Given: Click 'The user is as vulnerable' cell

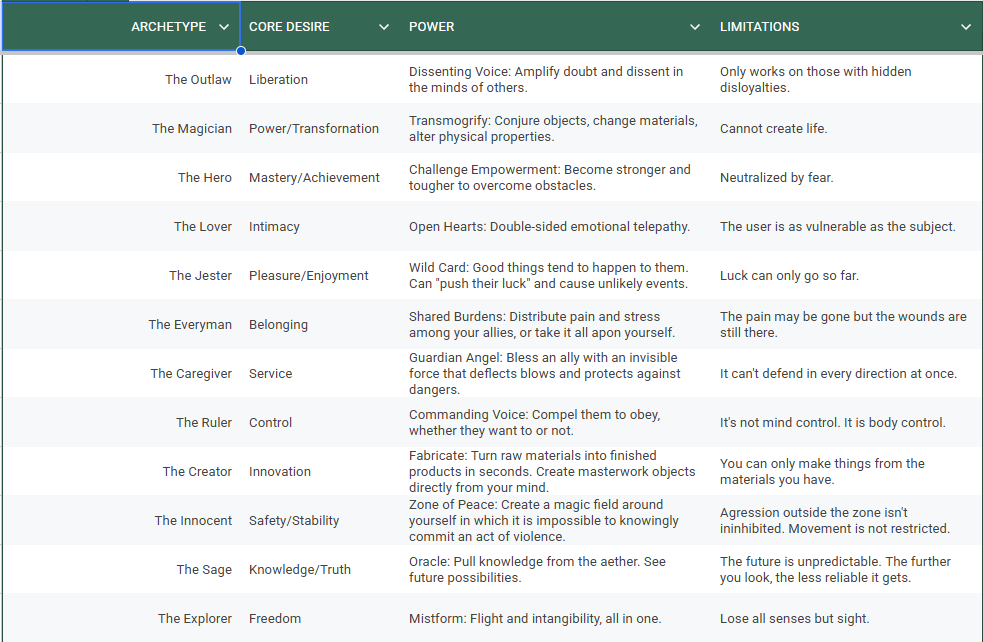Looking at the screenshot, I should click(847, 226).
